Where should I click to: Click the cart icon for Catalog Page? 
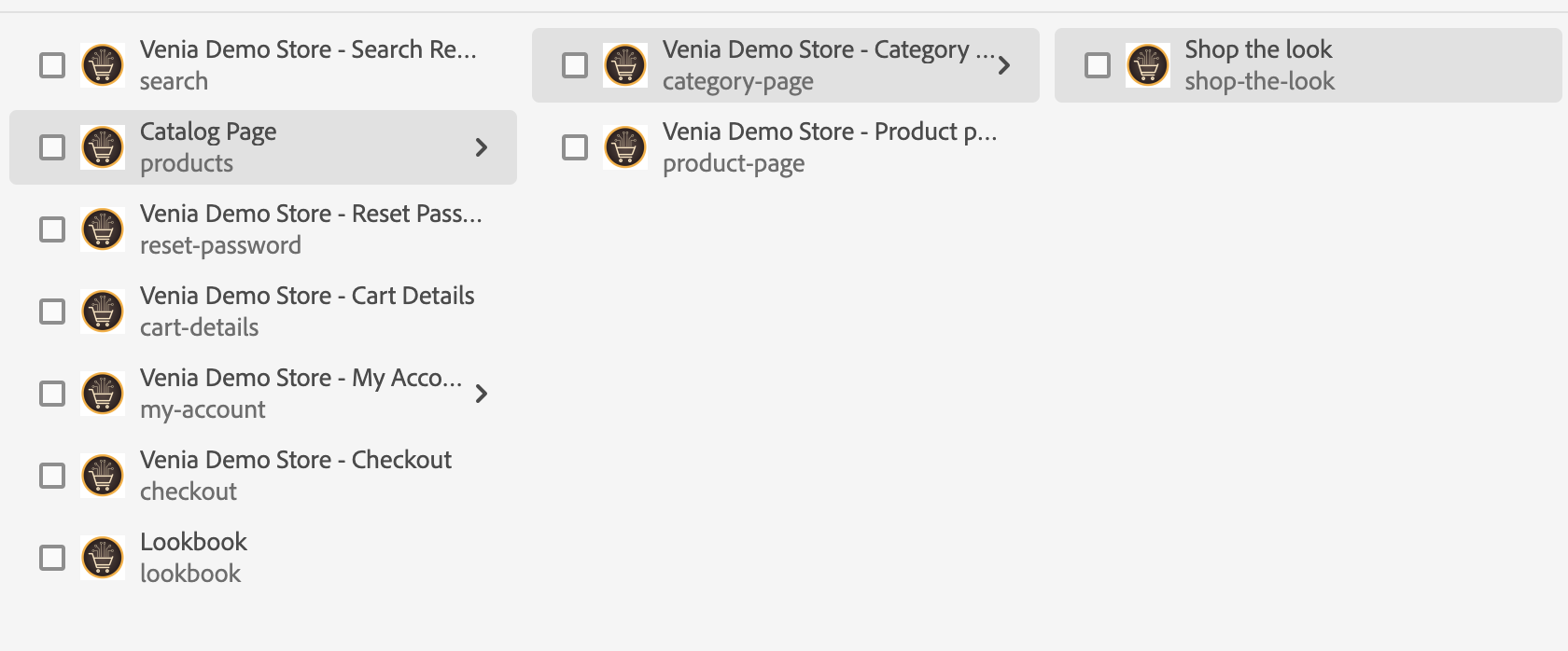tap(103, 147)
